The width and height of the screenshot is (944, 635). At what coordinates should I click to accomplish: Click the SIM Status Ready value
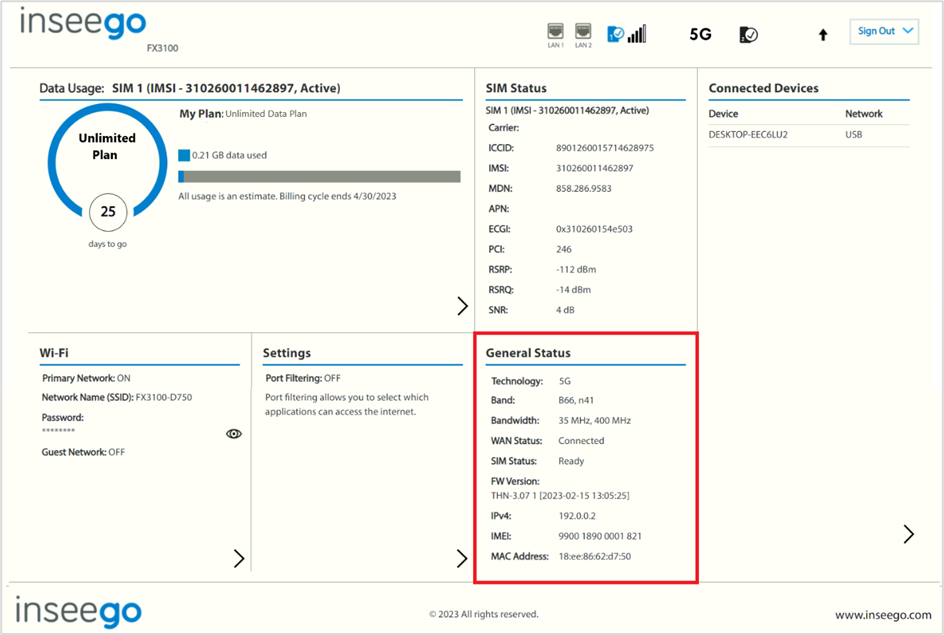[571, 461]
